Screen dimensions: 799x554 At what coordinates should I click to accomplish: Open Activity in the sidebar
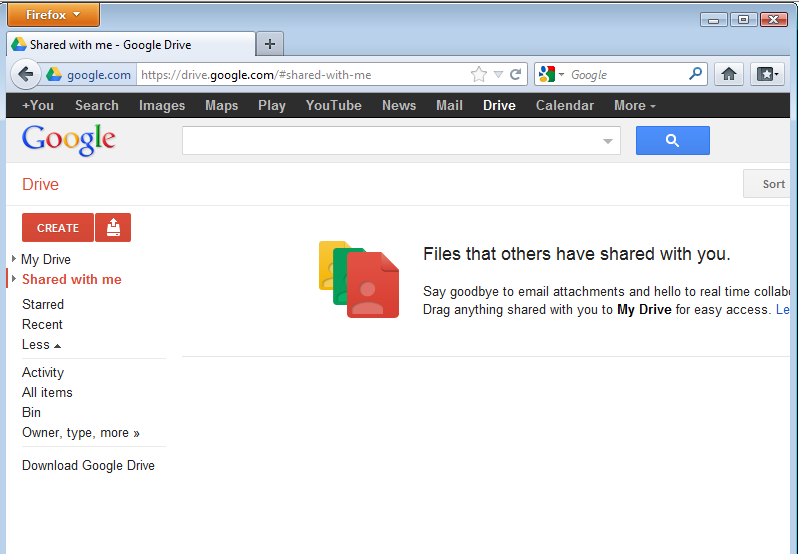point(43,373)
